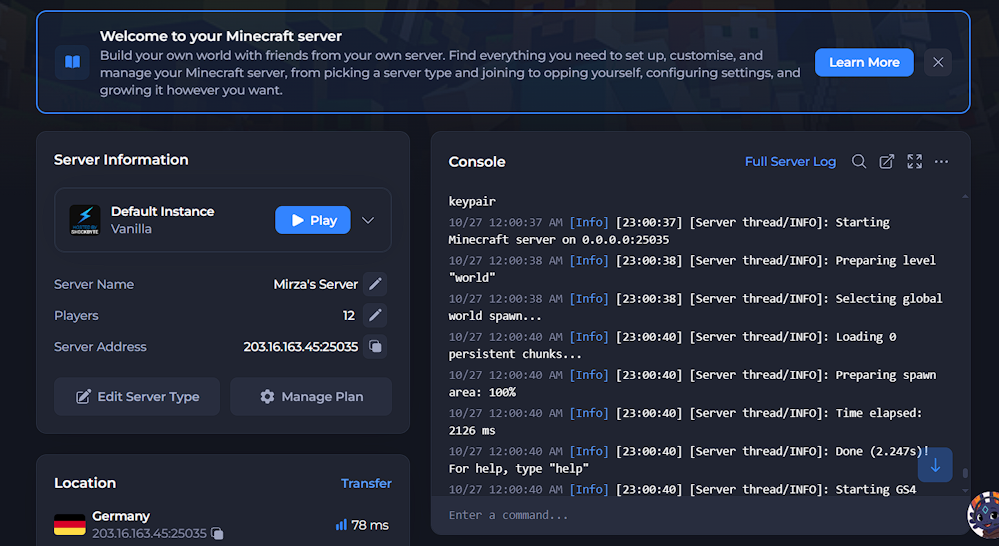
Task: Click the Germany location name
Action: click(x=121, y=516)
